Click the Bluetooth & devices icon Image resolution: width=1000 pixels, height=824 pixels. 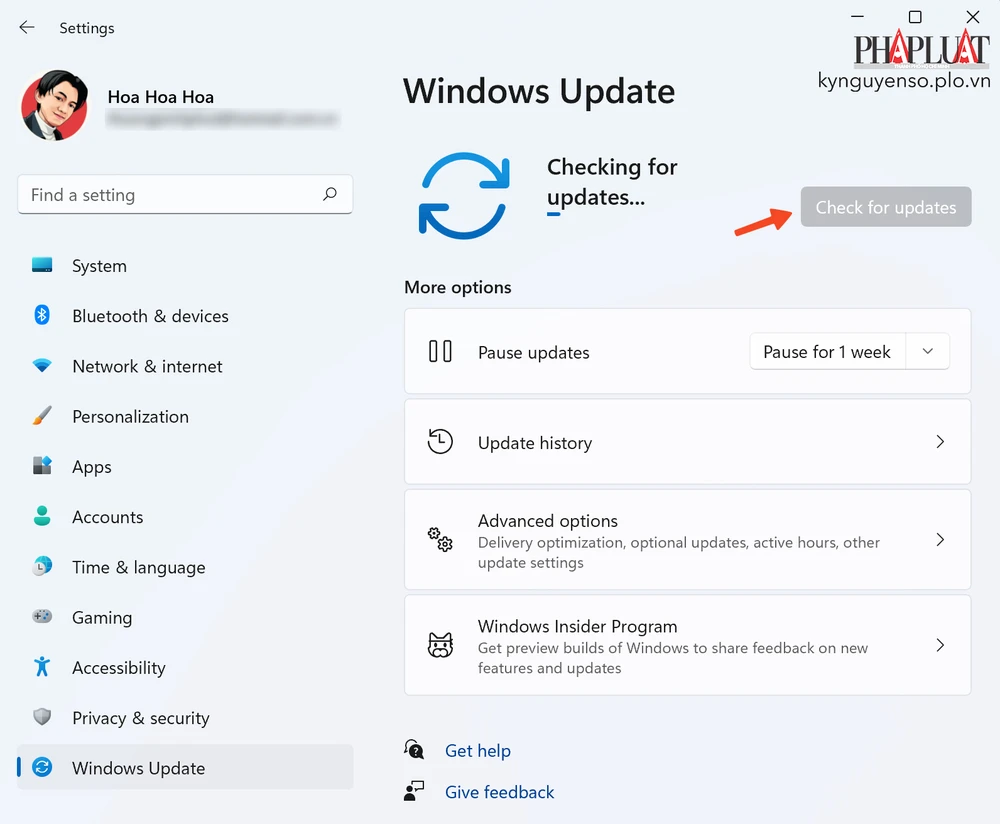click(42, 316)
